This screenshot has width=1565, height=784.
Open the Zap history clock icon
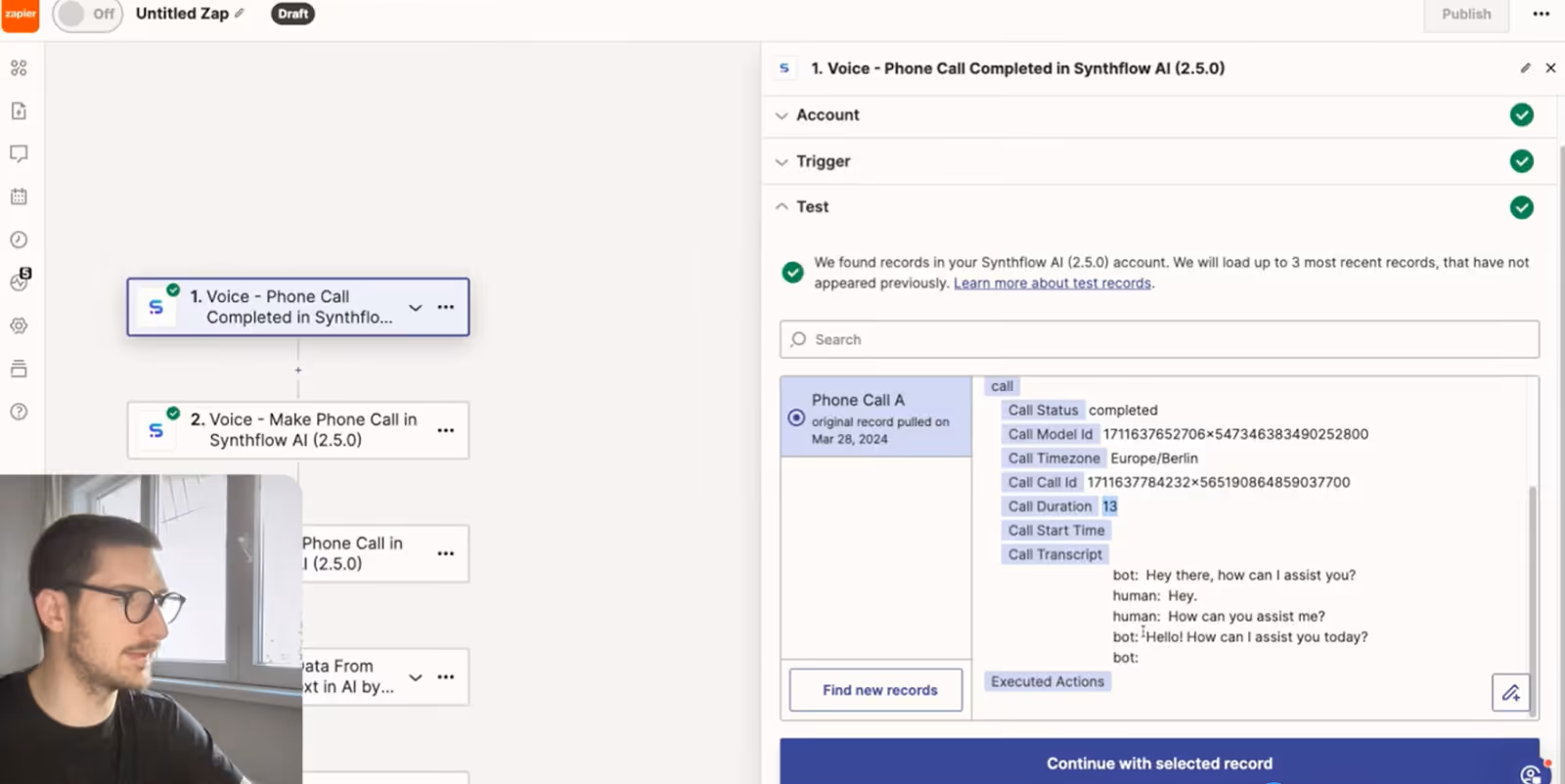19,240
